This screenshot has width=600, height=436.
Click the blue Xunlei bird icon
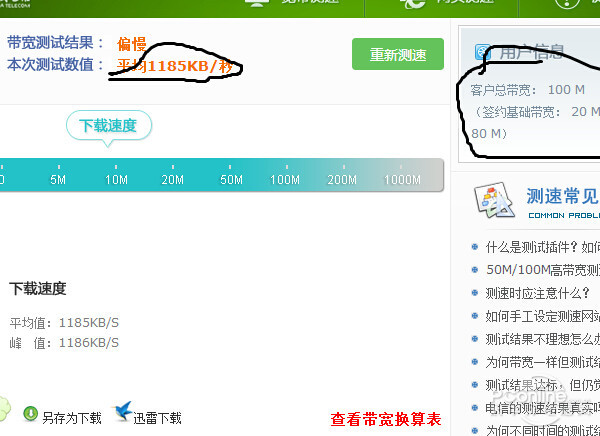(x=123, y=411)
